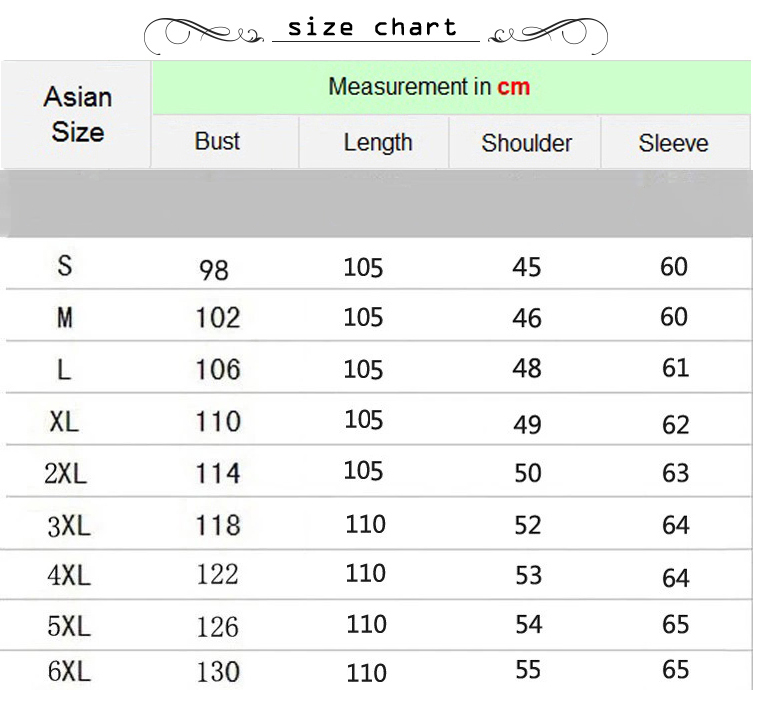Viewport: 761px width, 703px height.
Task: Click the gray band below the headers
Action: point(380,203)
